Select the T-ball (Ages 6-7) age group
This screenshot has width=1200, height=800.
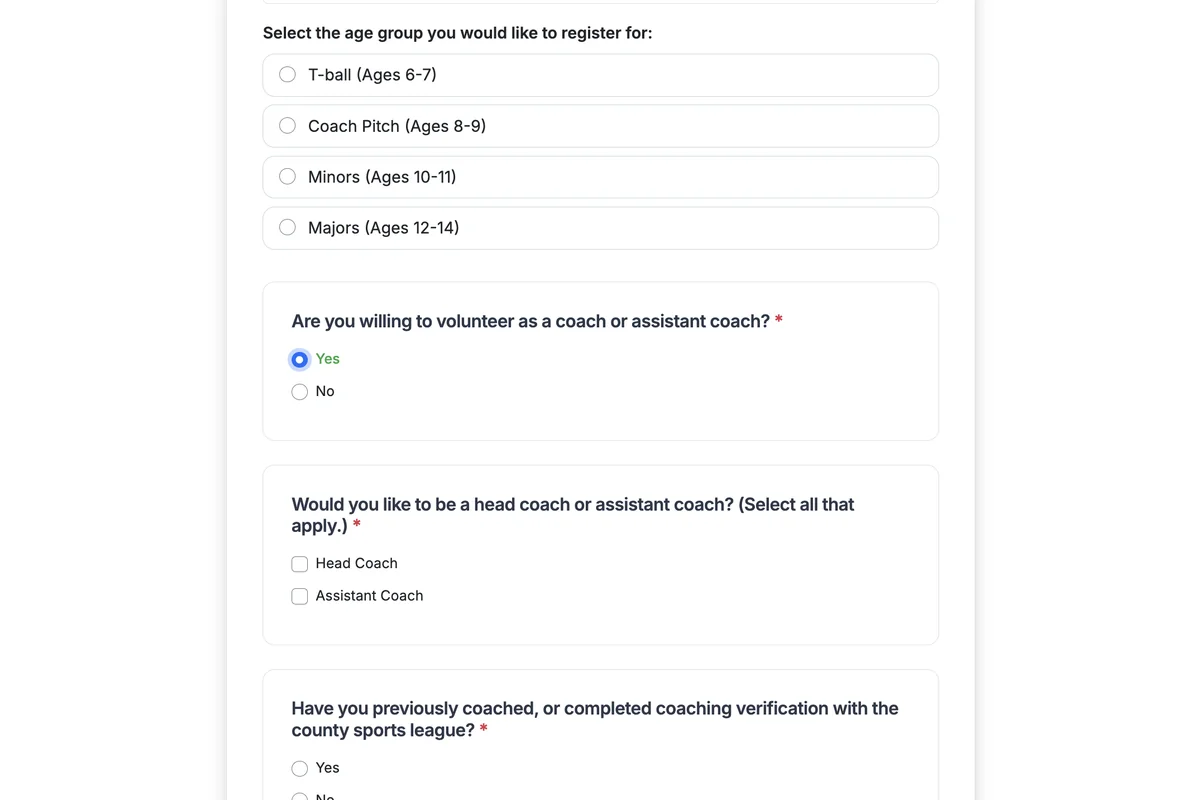tap(287, 74)
